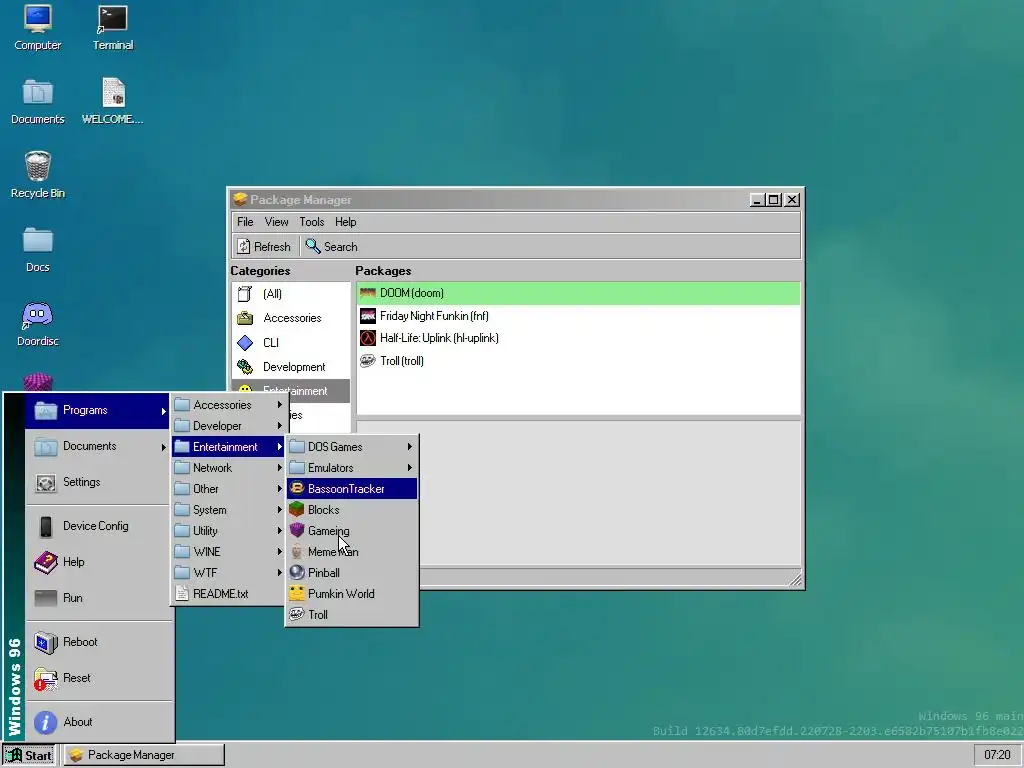Expand the DOS Games submenu
Viewport: 1024px width, 768px height.
(x=352, y=447)
